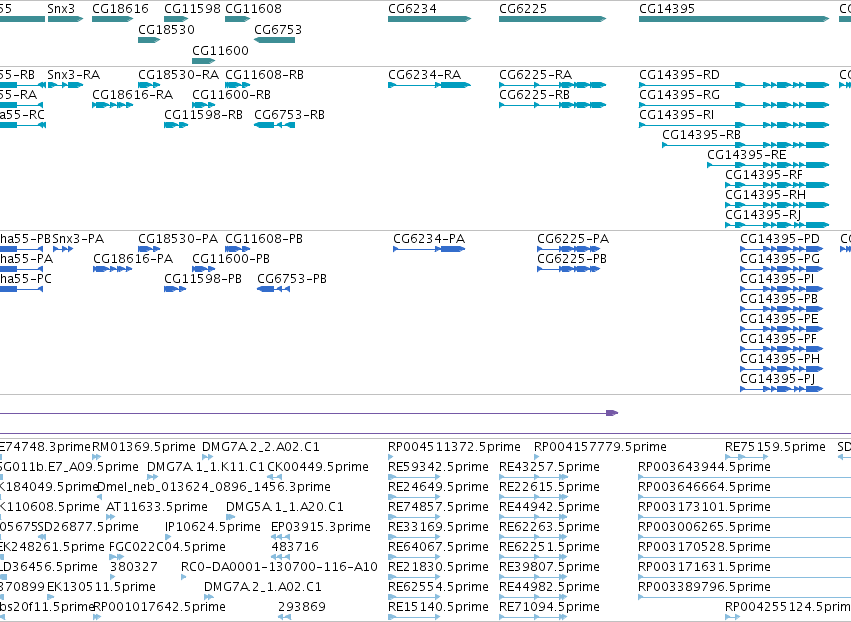The width and height of the screenshot is (851, 622).
Task: Select the Snx3 gene feature
Action: tap(65, 19)
